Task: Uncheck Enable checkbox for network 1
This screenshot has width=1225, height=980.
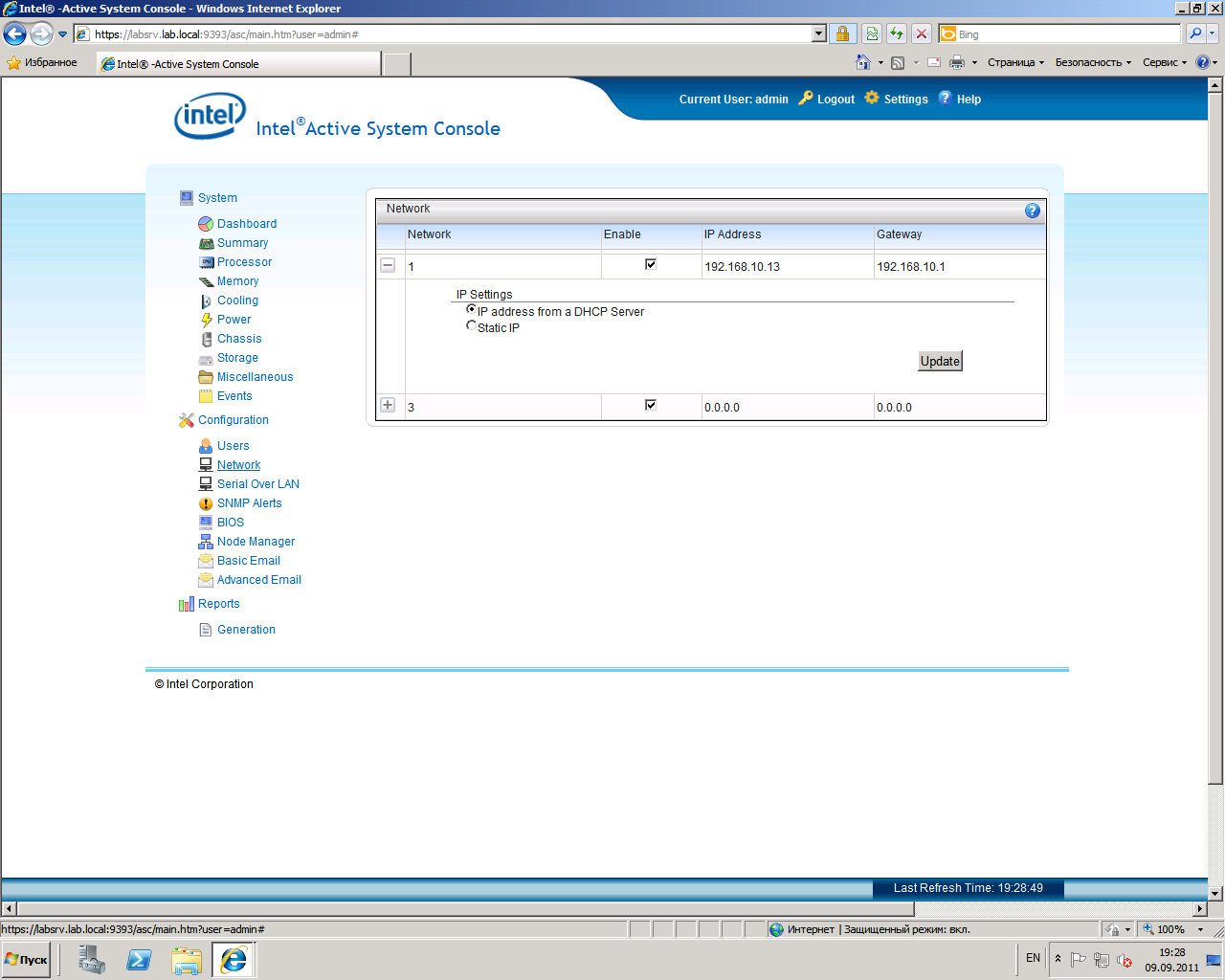Action: click(x=651, y=264)
